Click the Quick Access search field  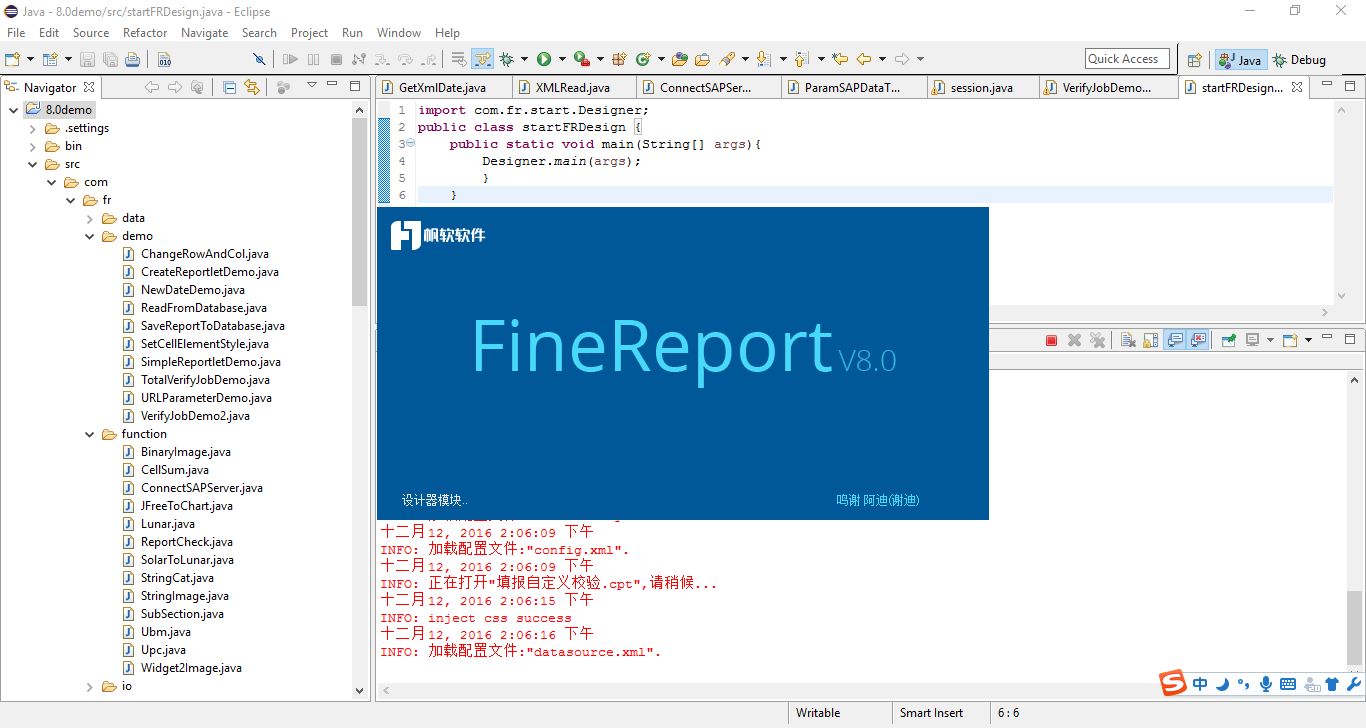coord(1128,59)
